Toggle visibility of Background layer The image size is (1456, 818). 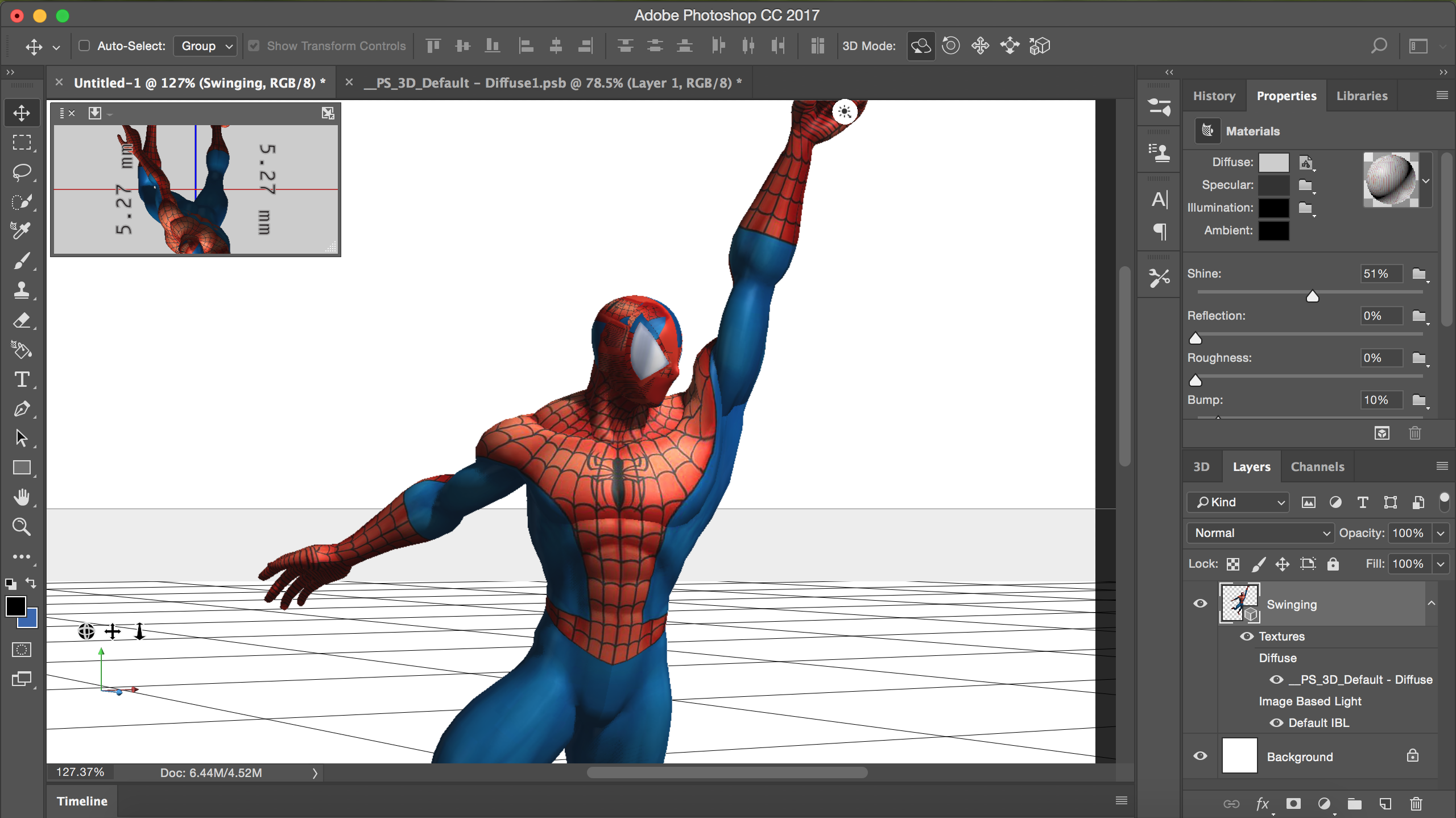click(1201, 757)
